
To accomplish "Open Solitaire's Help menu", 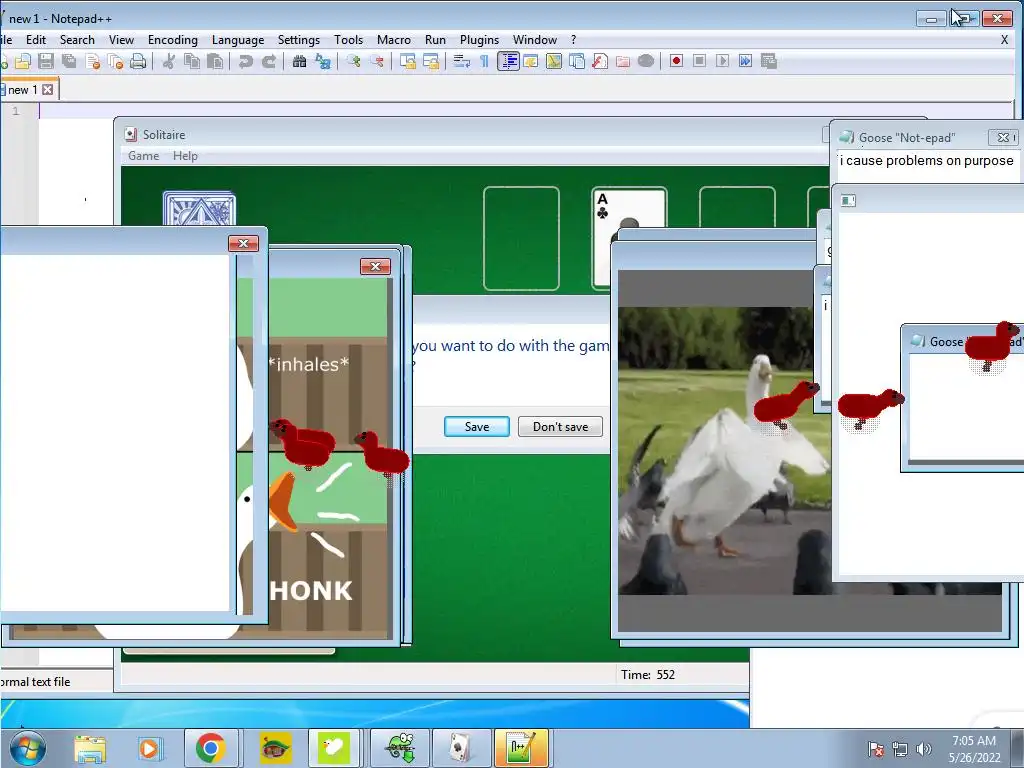I will point(185,156).
